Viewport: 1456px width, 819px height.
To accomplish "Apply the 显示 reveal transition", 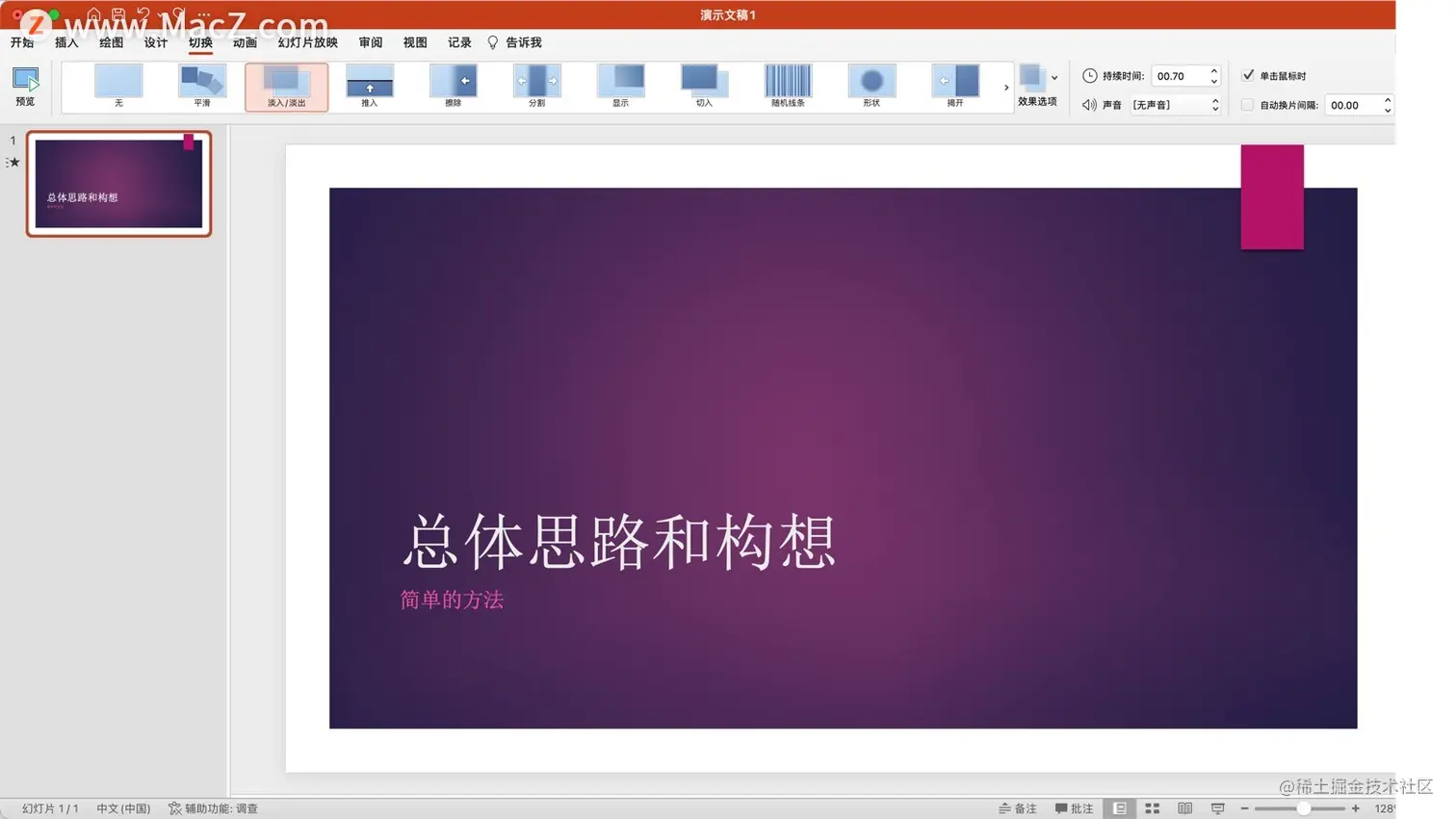I will (621, 86).
